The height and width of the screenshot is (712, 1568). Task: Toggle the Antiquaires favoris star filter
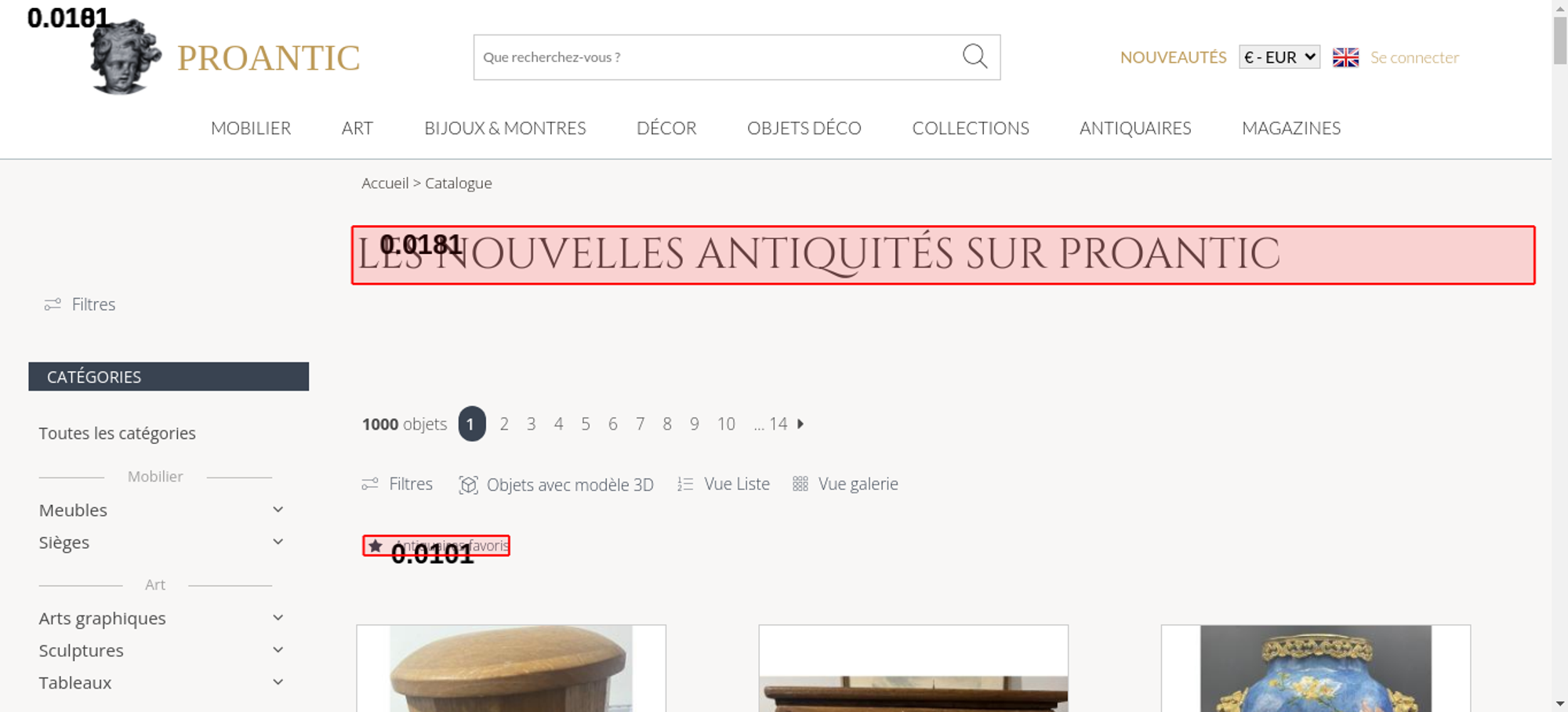point(436,546)
